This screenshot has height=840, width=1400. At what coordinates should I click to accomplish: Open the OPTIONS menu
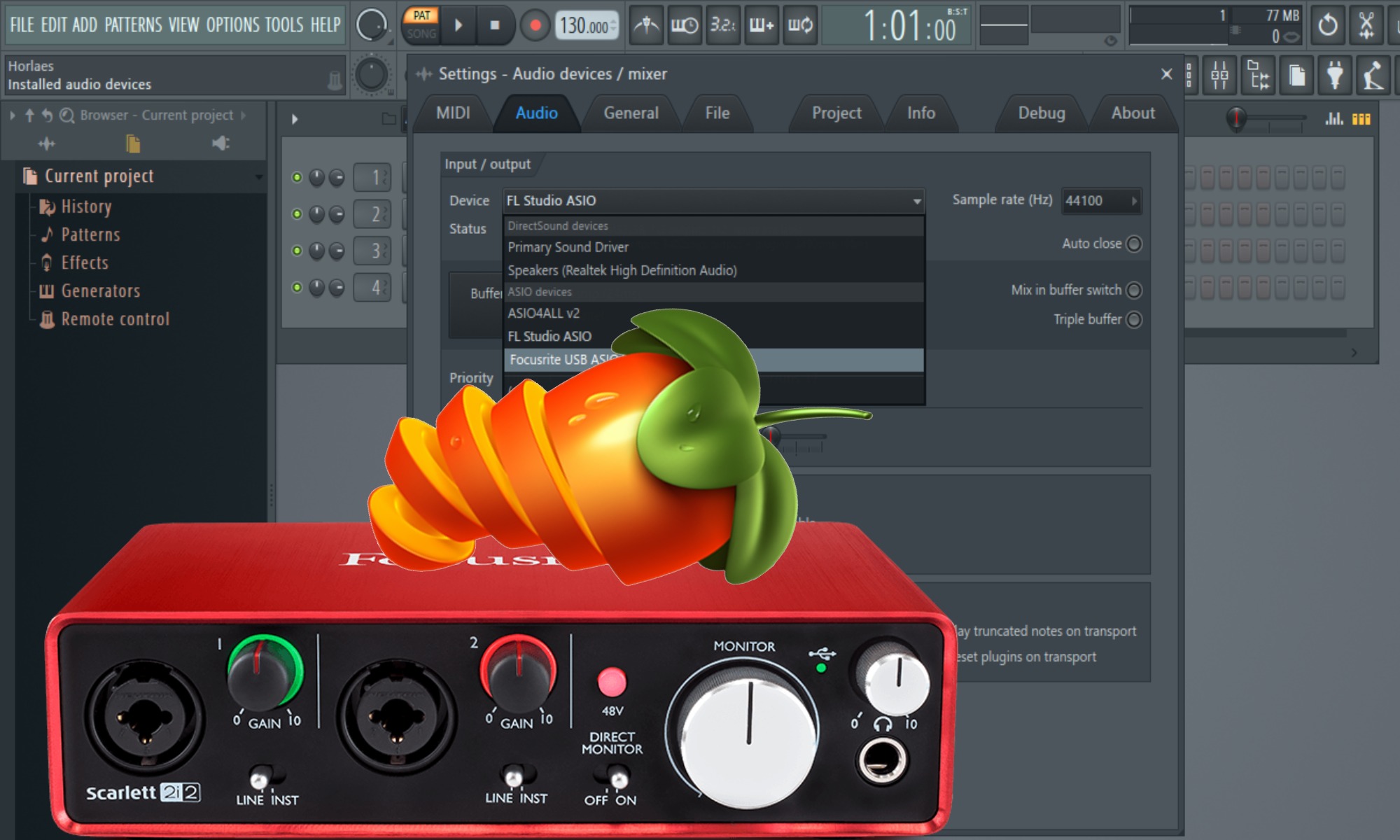(233, 25)
